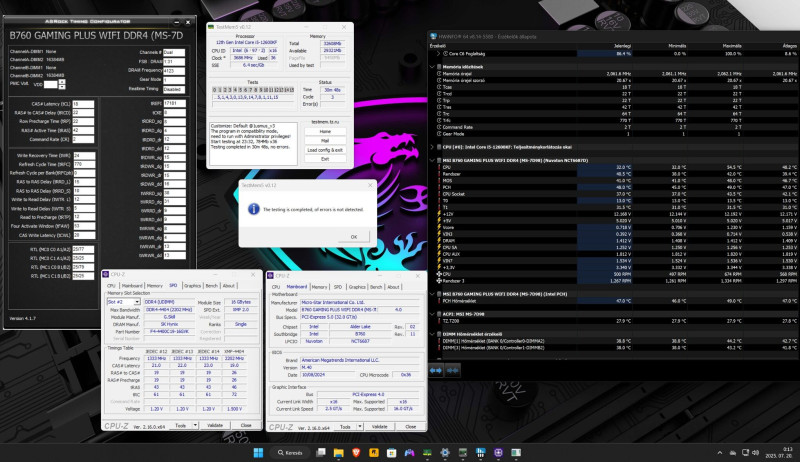Image resolution: width=800 pixels, height=462 pixels.
Task: Open Graphics tab in right CPU-Z window
Action: [357, 287]
